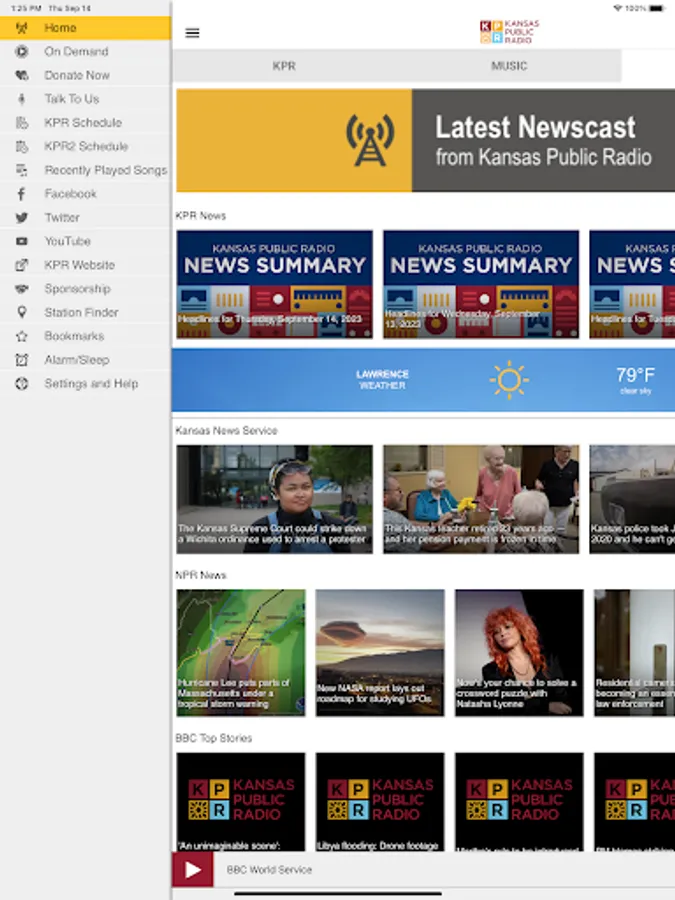Viewport: 675px width, 900px height.
Task: Click the YouTube icon in sidebar
Action: tap(22, 241)
